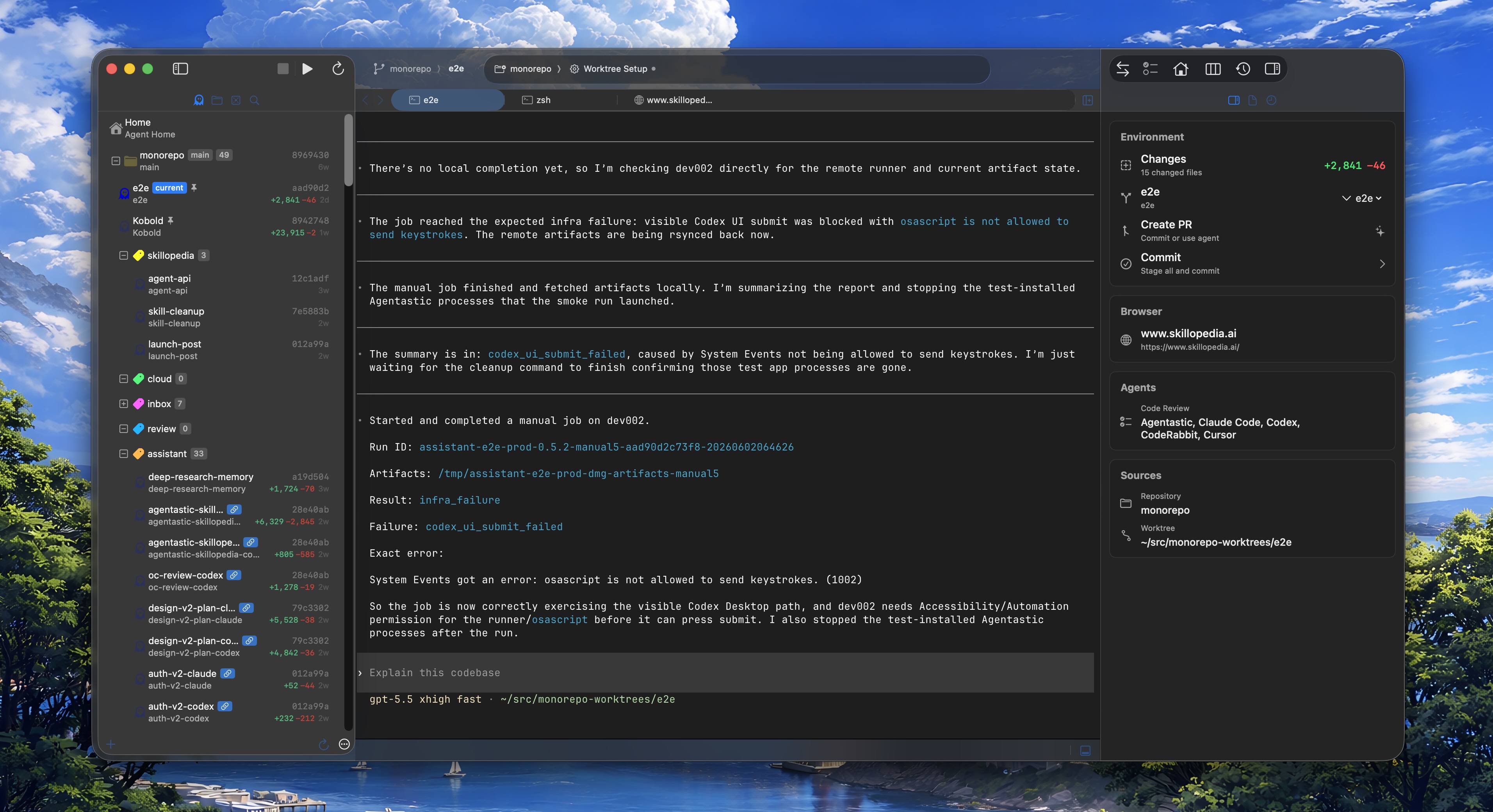
Task: Click the refresh circular arrow icon
Action: pyautogui.click(x=338, y=69)
